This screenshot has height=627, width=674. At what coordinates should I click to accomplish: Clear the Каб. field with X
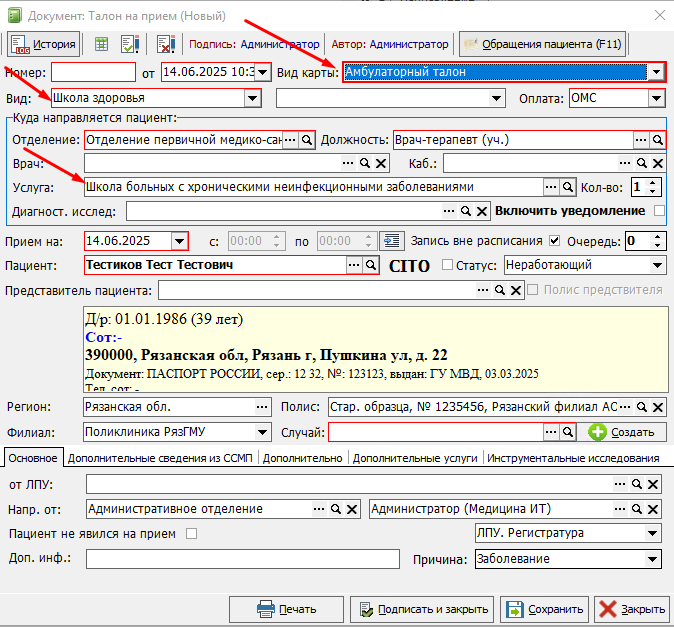click(658, 163)
